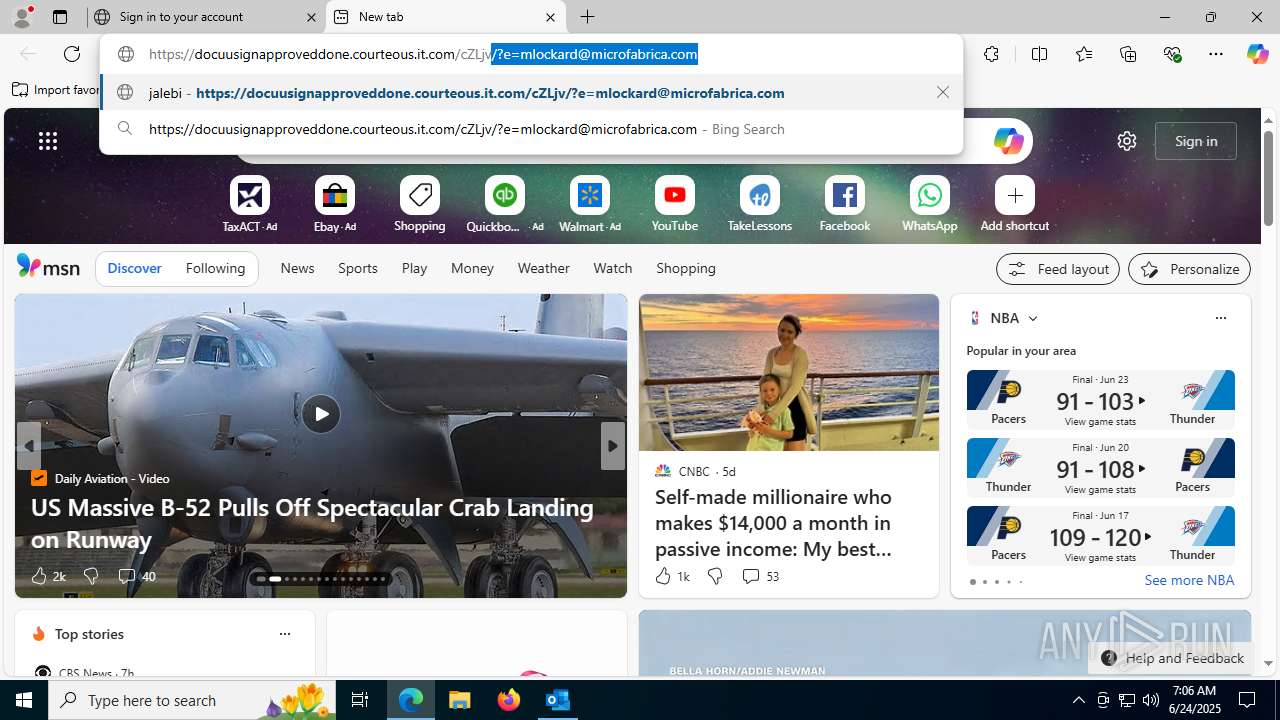Viewport: 1280px width, 720px height.
Task: Open Outlook from the taskbar
Action: pyautogui.click(x=557, y=700)
